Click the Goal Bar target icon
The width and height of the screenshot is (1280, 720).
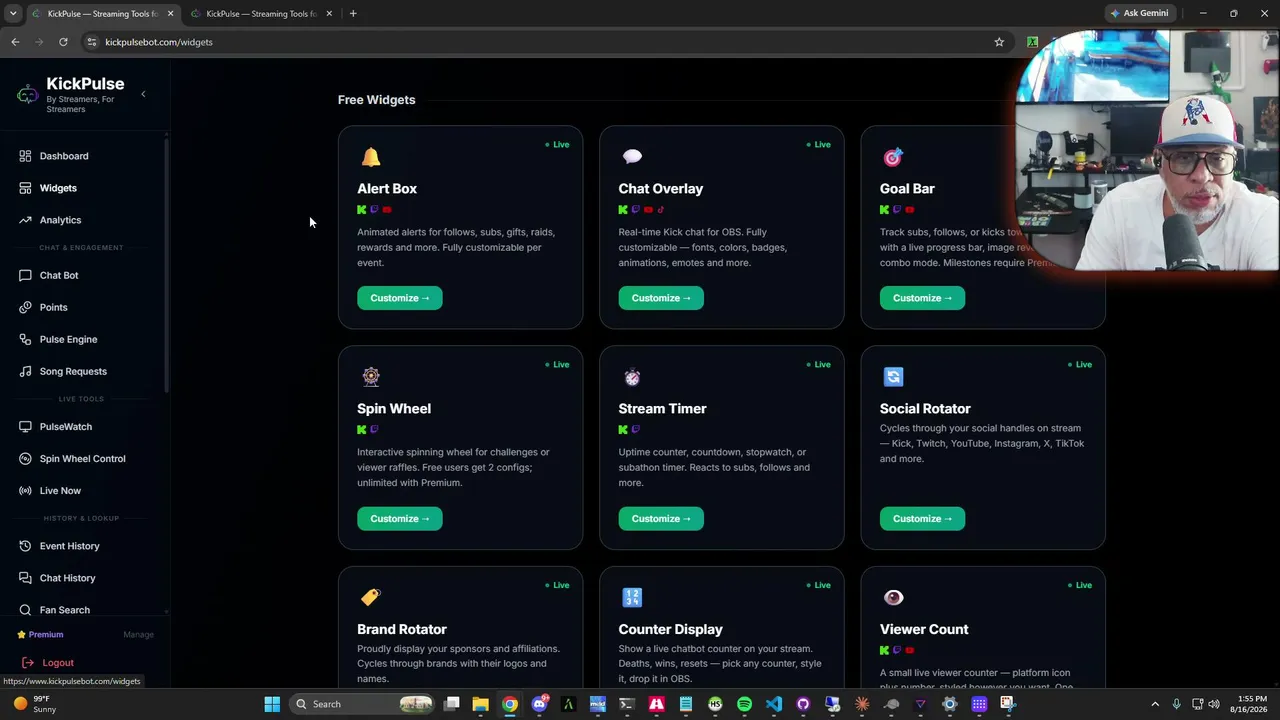point(893,157)
